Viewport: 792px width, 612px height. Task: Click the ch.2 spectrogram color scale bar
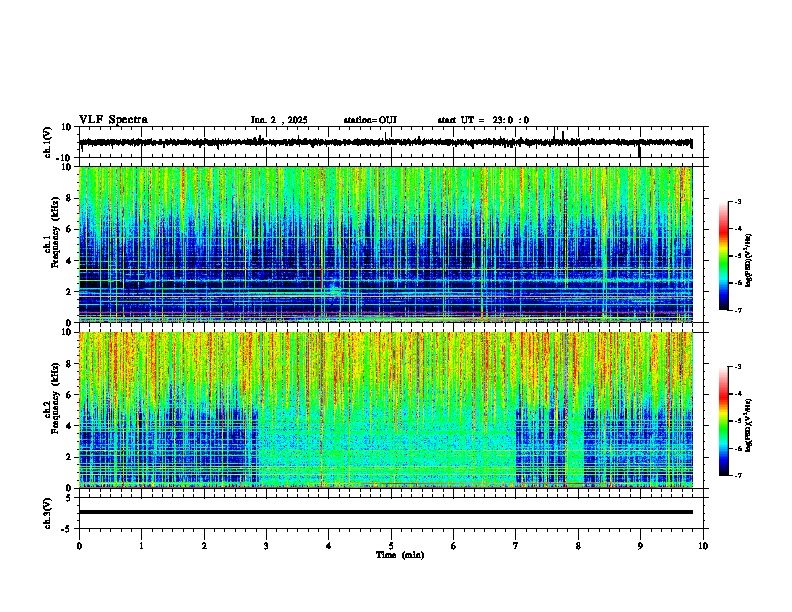(x=724, y=421)
